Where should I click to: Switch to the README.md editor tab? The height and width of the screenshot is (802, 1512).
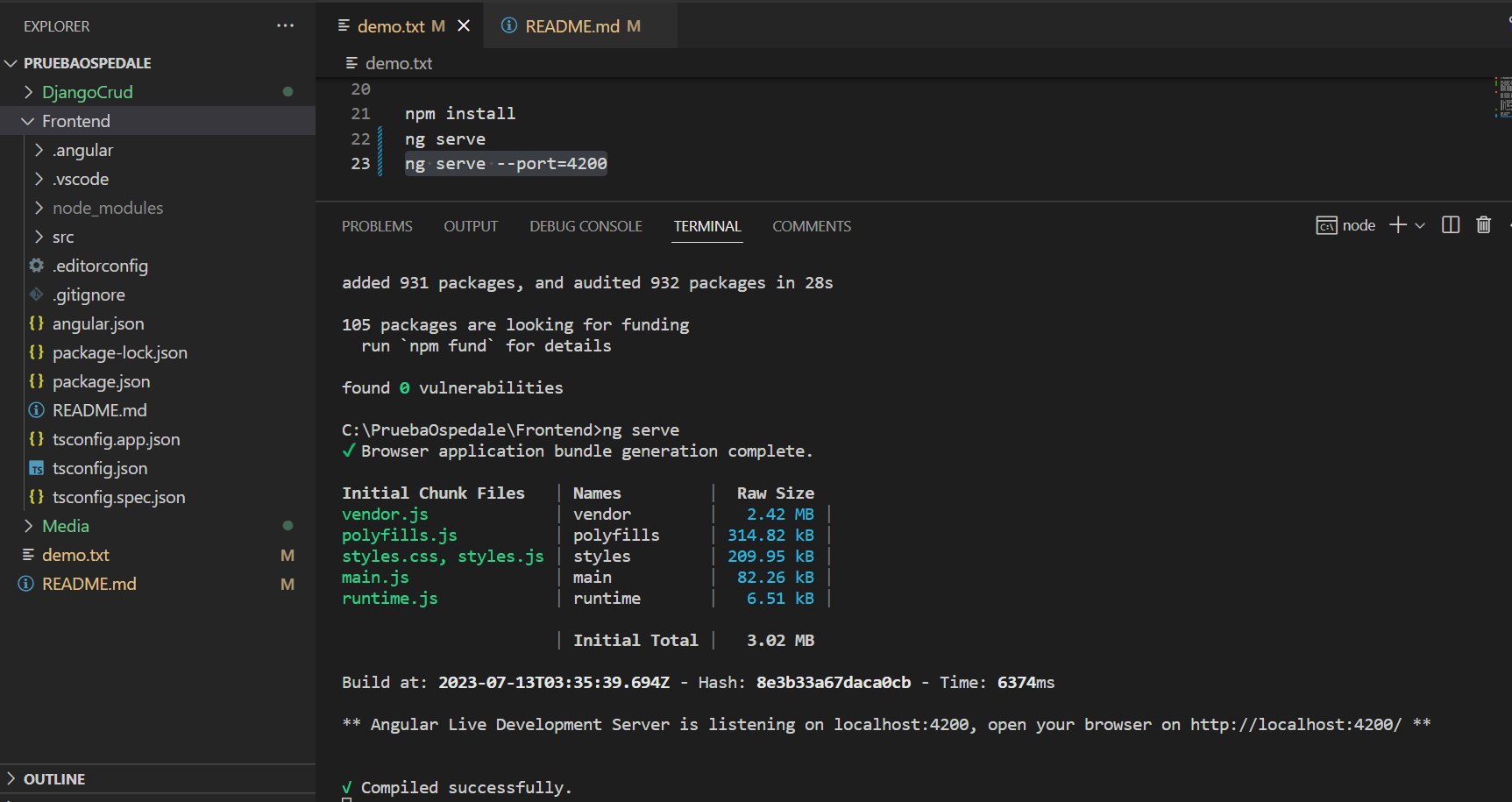[x=580, y=26]
